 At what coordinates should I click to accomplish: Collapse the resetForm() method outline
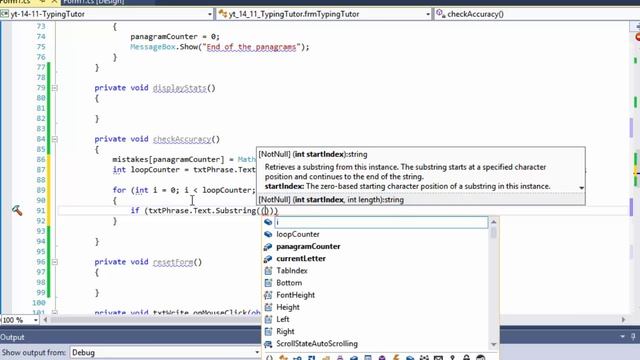pos(54,262)
